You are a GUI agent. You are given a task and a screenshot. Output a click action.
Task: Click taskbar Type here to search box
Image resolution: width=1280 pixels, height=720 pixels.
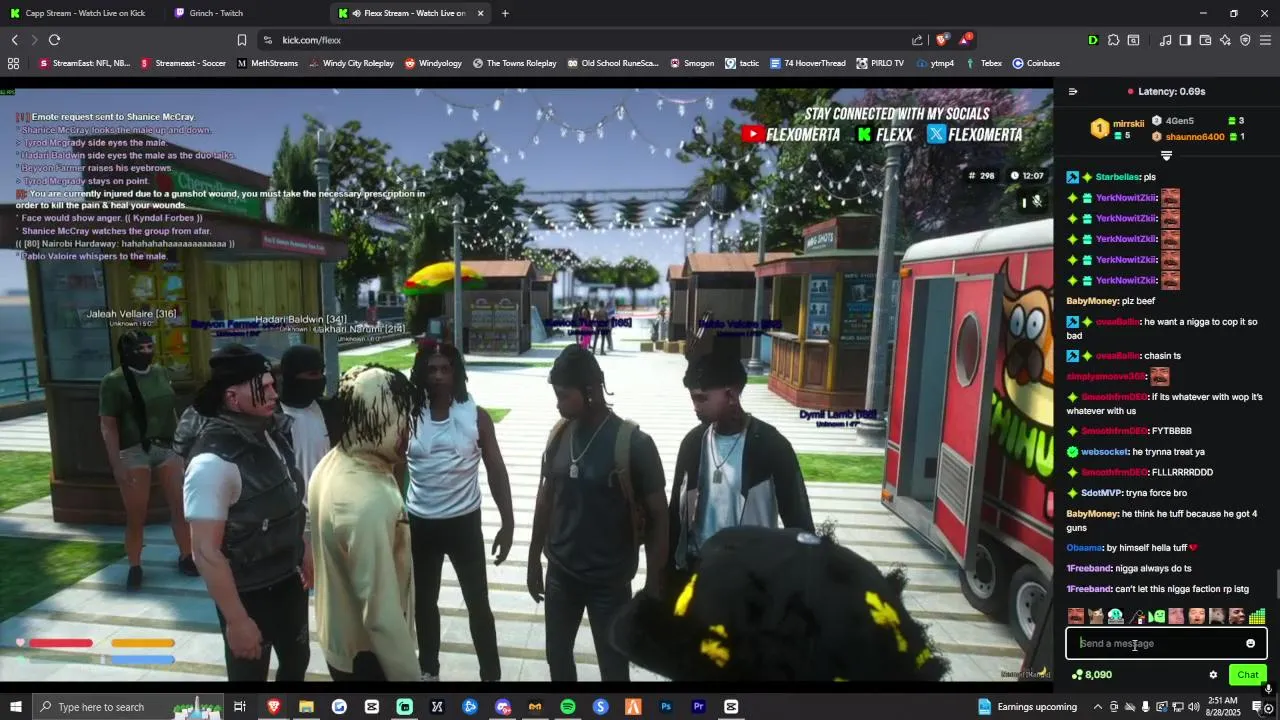pos(128,707)
